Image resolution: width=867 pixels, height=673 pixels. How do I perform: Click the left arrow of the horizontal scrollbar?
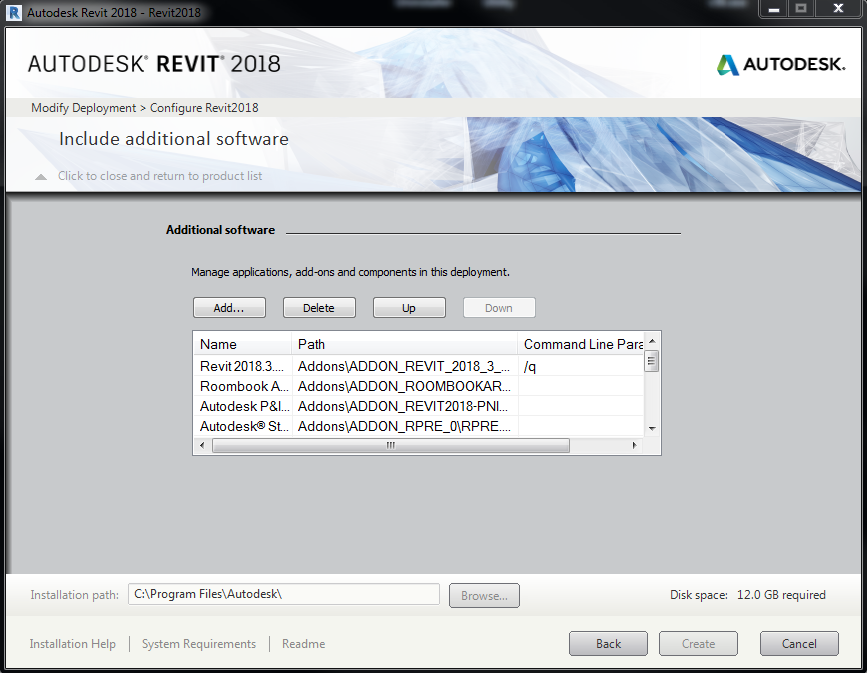(201, 444)
